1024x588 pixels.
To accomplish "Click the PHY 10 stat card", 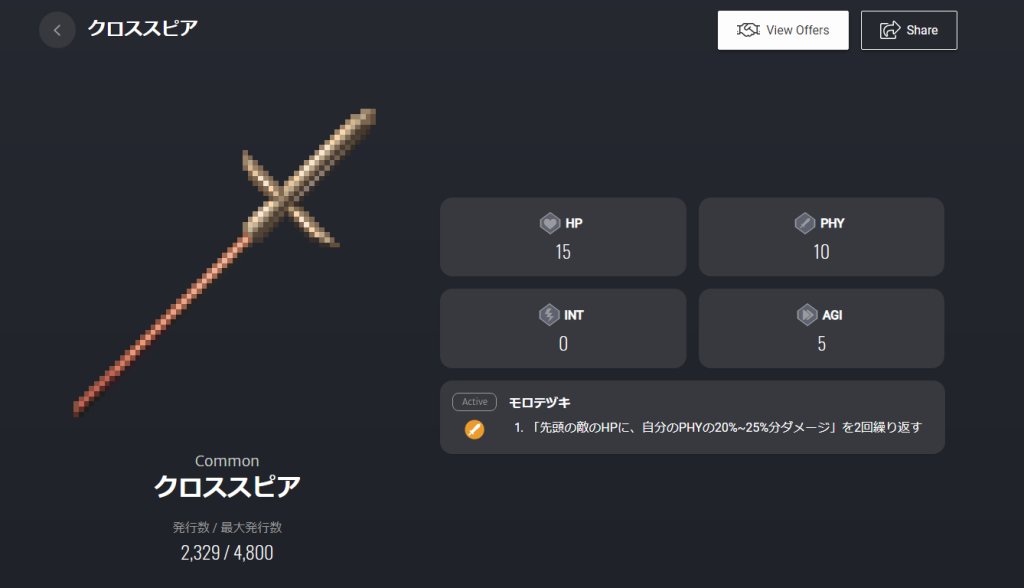I will pyautogui.click(x=822, y=237).
